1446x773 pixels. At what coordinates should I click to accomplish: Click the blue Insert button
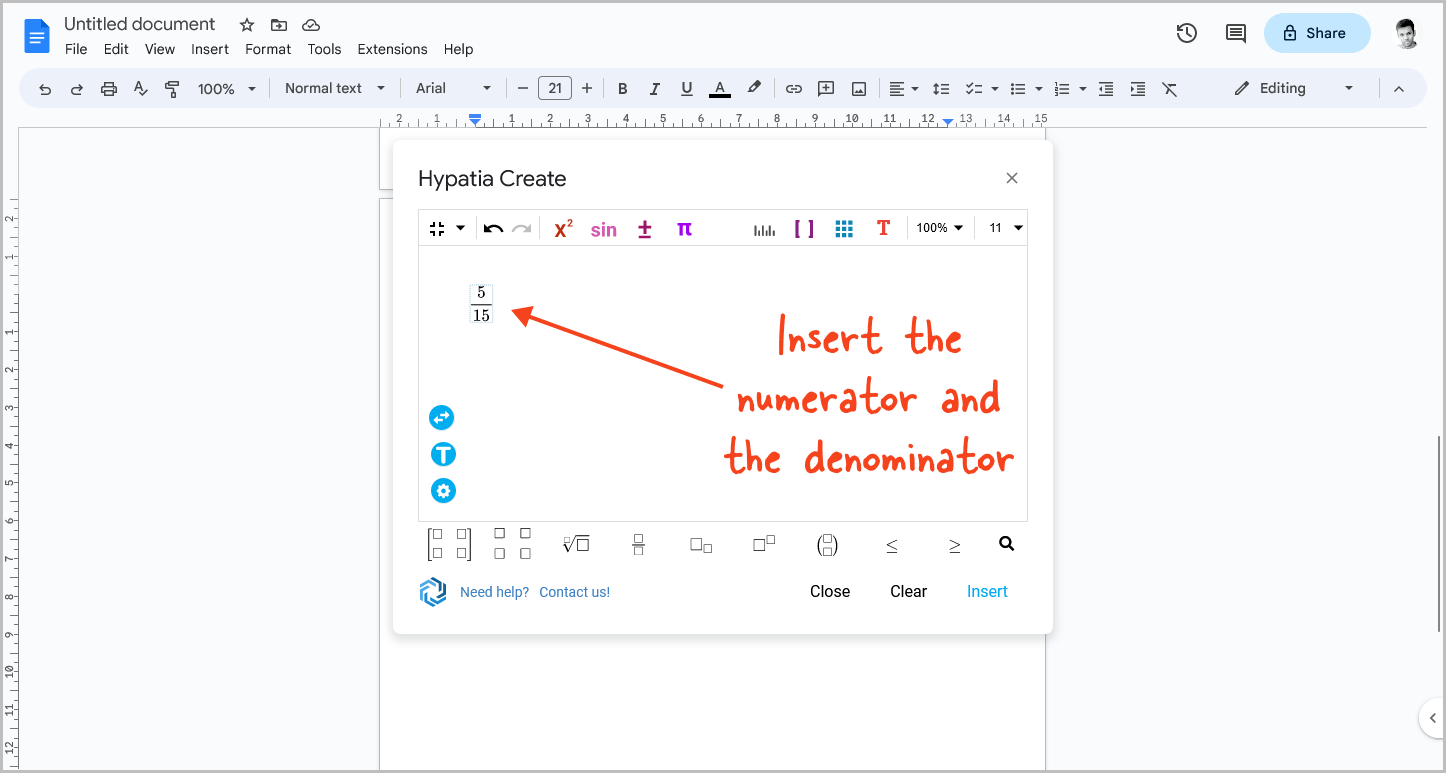(x=987, y=591)
